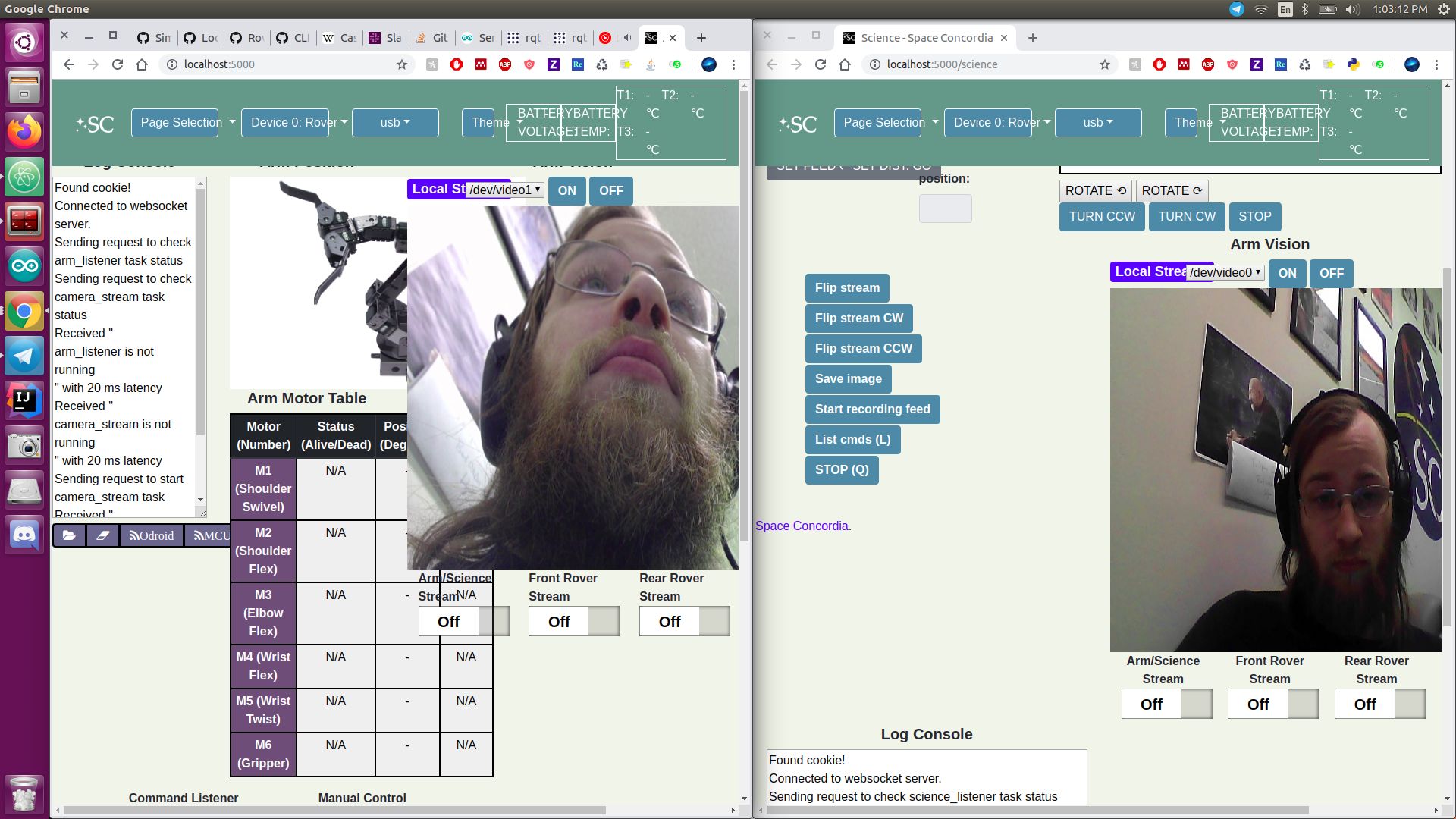Clear the log console with the eraser icon
The height and width of the screenshot is (819, 1456).
tap(104, 535)
